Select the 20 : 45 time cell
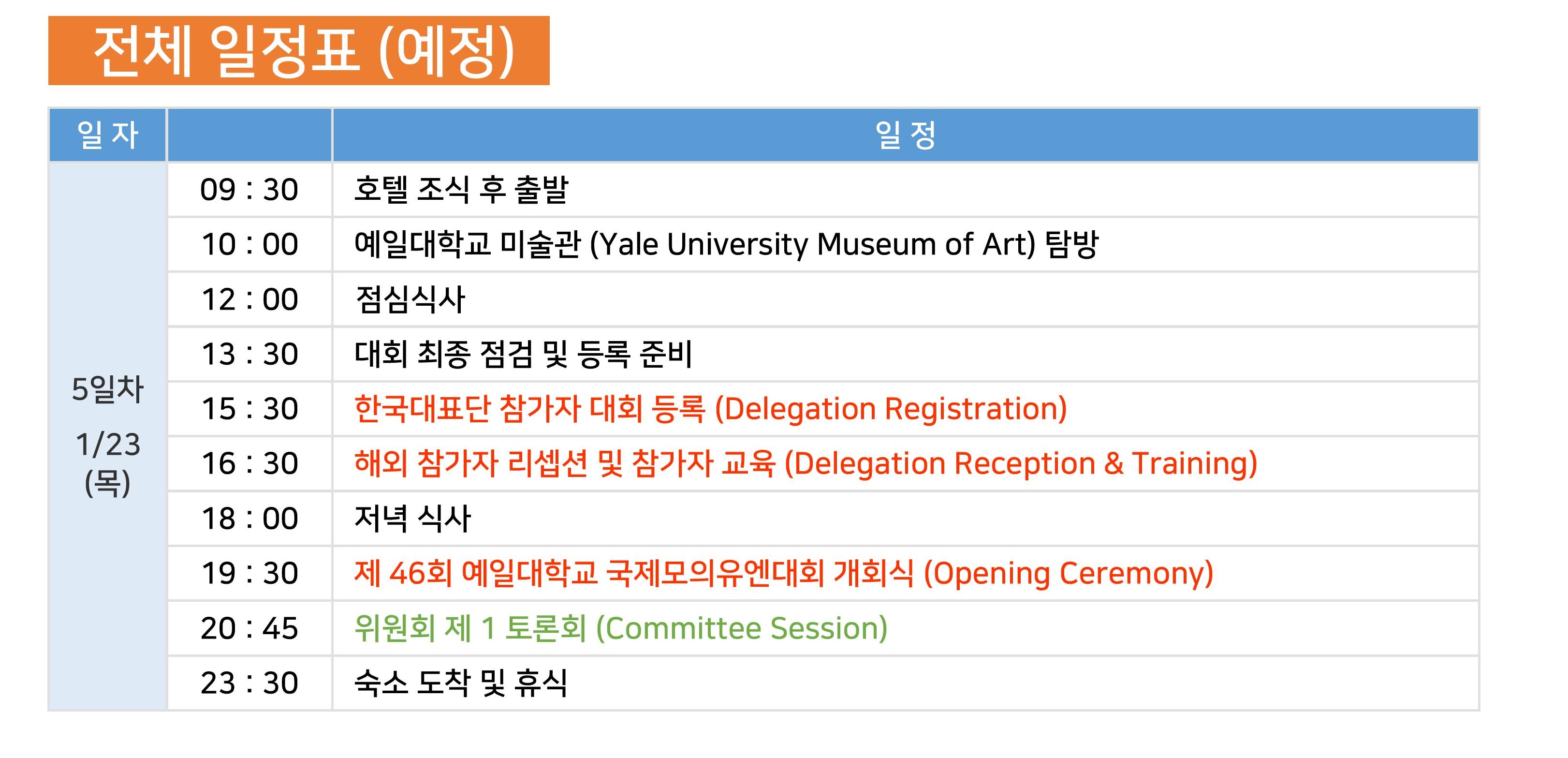The width and height of the screenshot is (1568, 758). [249, 628]
